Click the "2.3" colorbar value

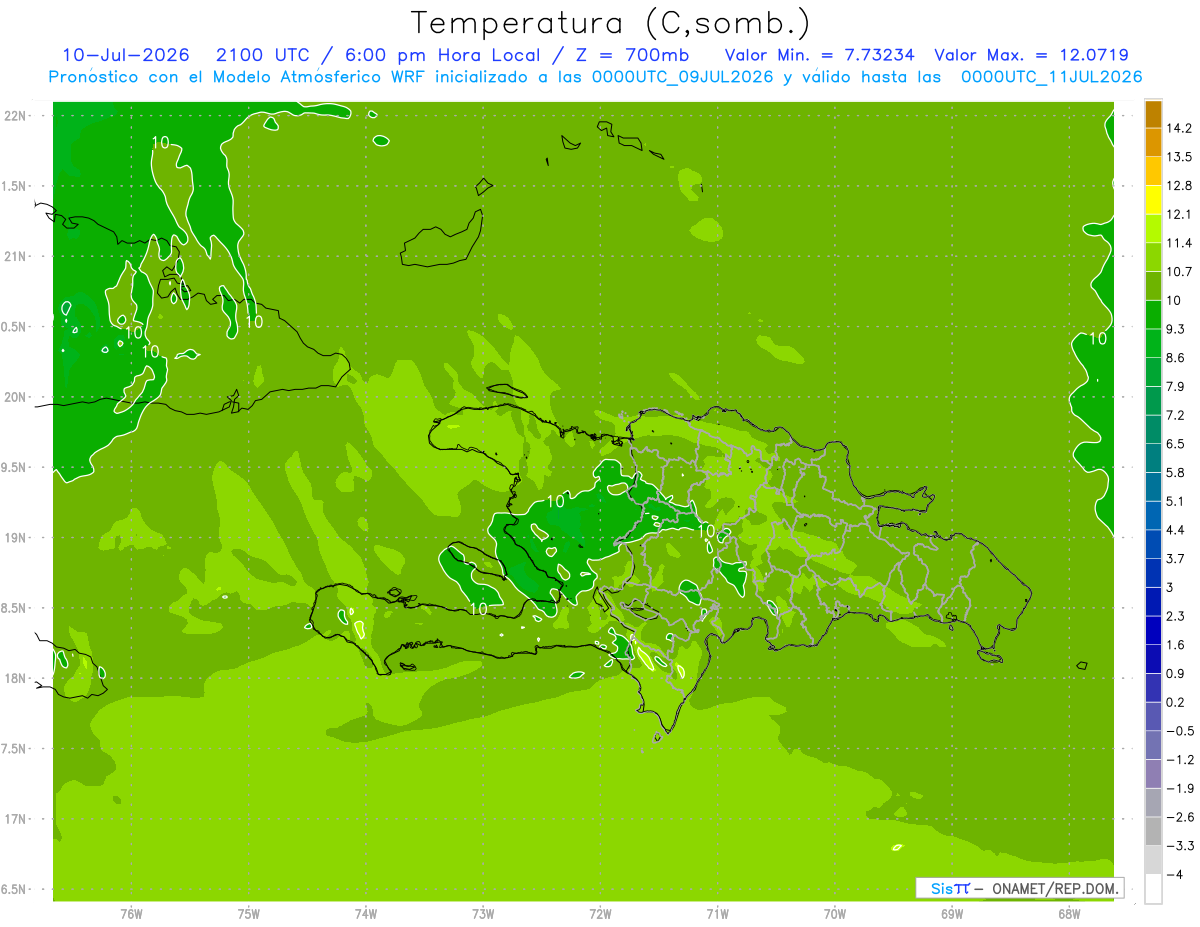pyautogui.click(x=1175, y=616)
